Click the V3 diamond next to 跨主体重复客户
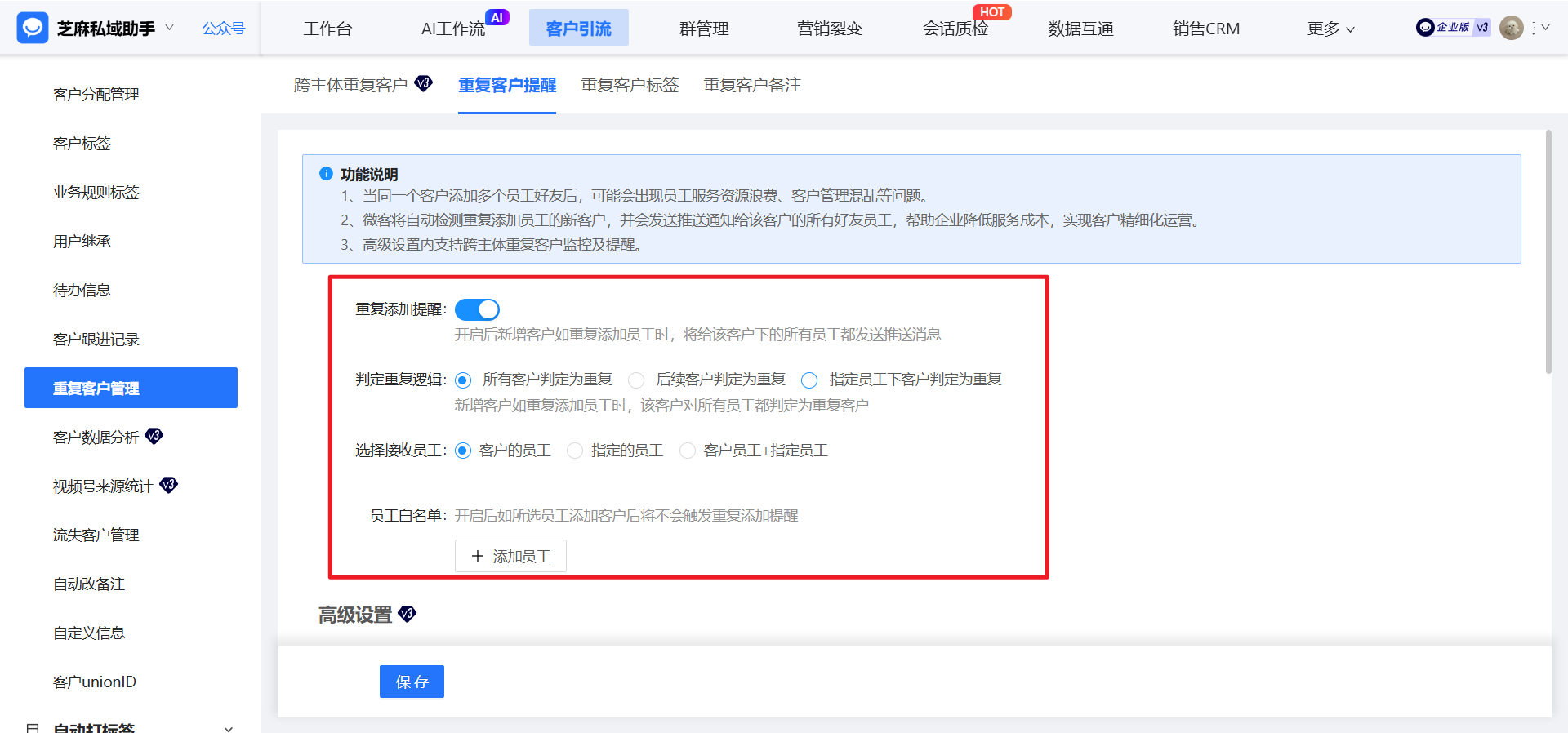The width and height of the screenshot is (1568, 733). click(x=423, y=83)
